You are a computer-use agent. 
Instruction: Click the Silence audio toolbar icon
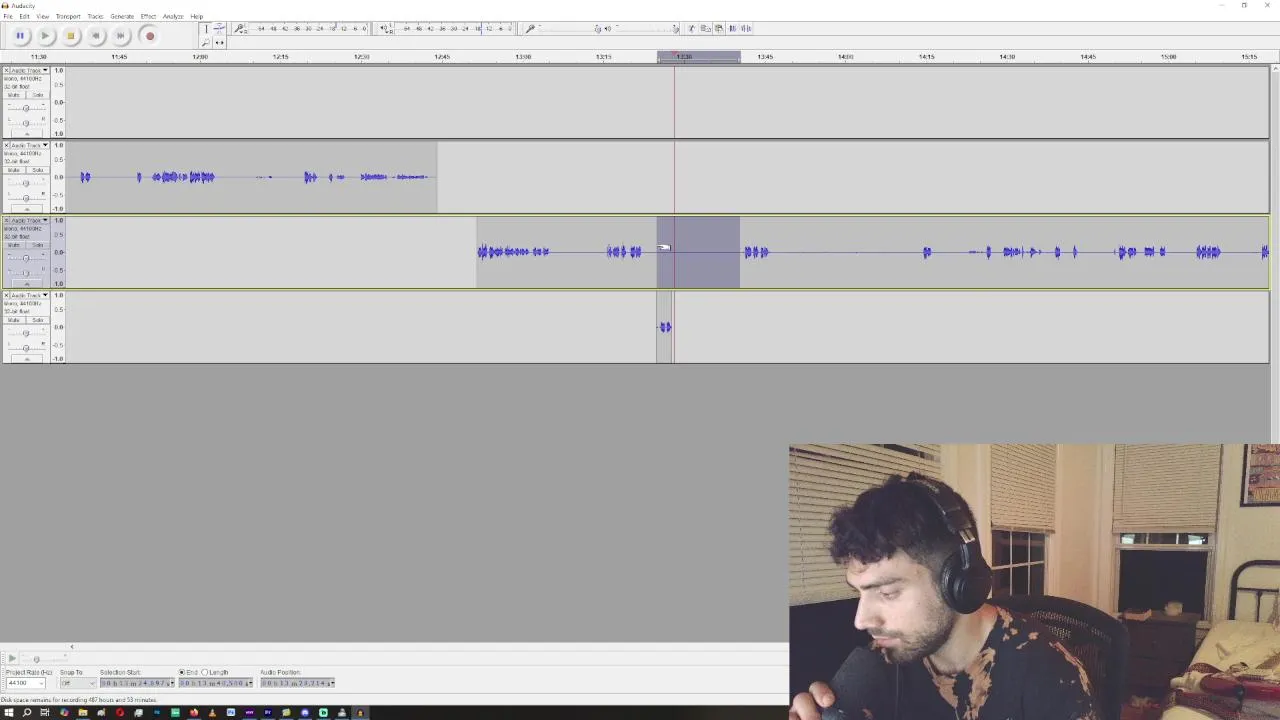(746, 29)
